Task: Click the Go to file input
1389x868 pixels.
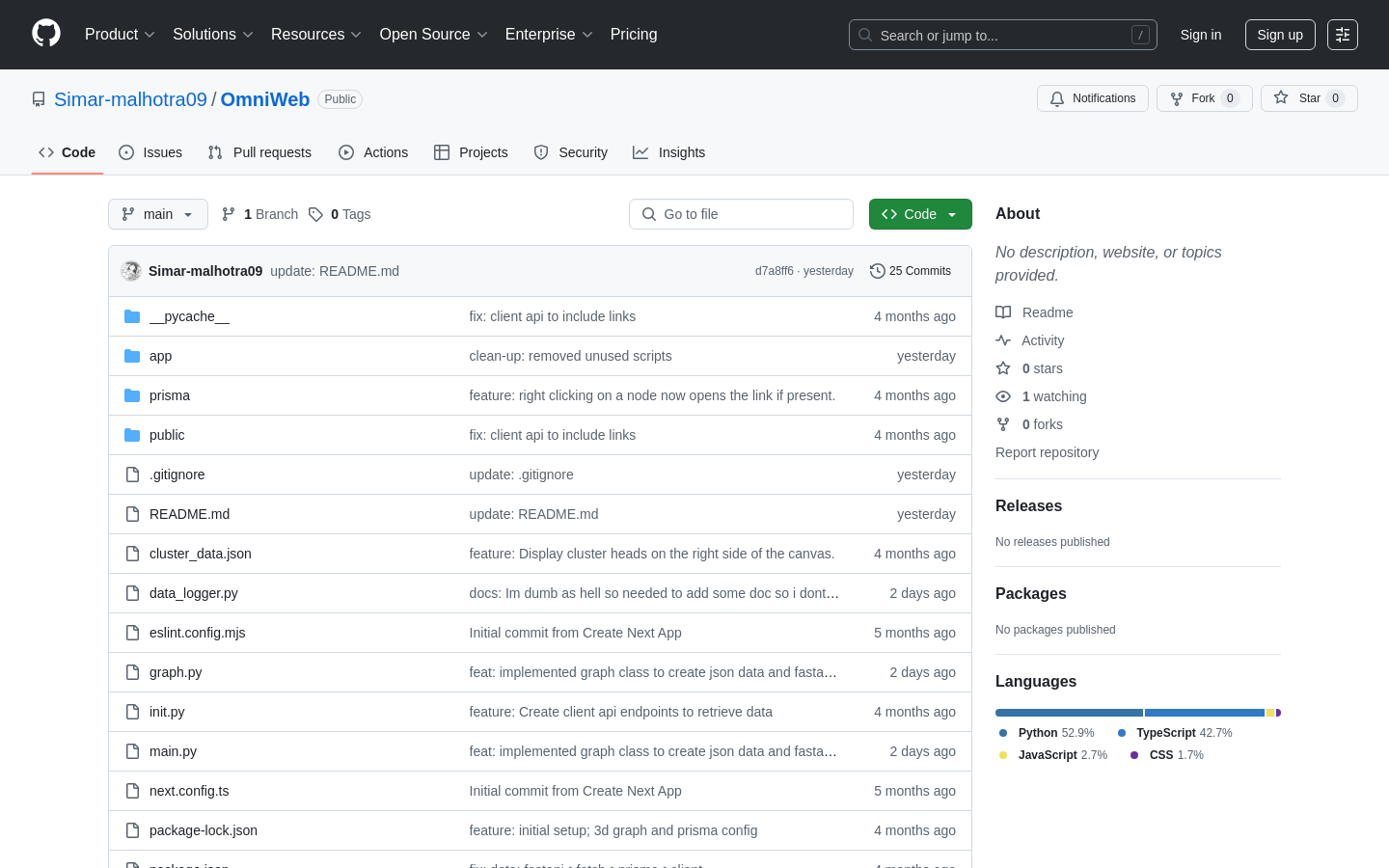Action: pyautogui.click(x=741, y=214)
